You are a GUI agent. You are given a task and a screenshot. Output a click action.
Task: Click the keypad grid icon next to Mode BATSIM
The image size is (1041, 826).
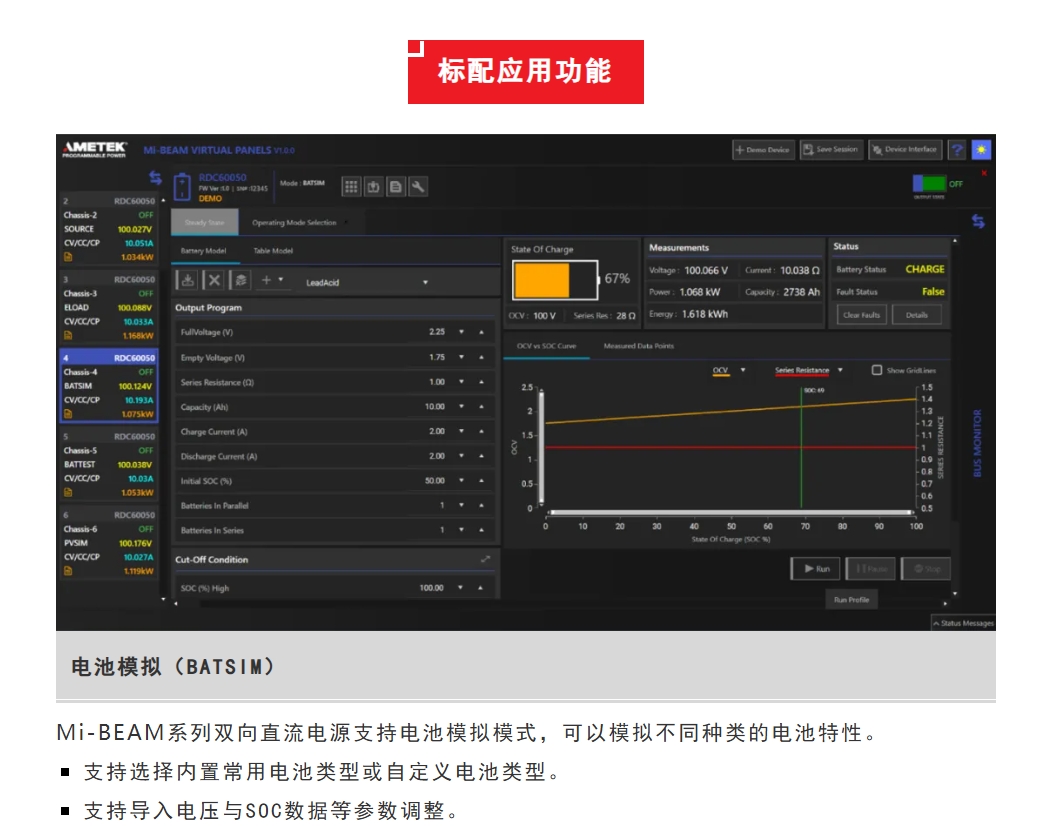coord(351,187)
